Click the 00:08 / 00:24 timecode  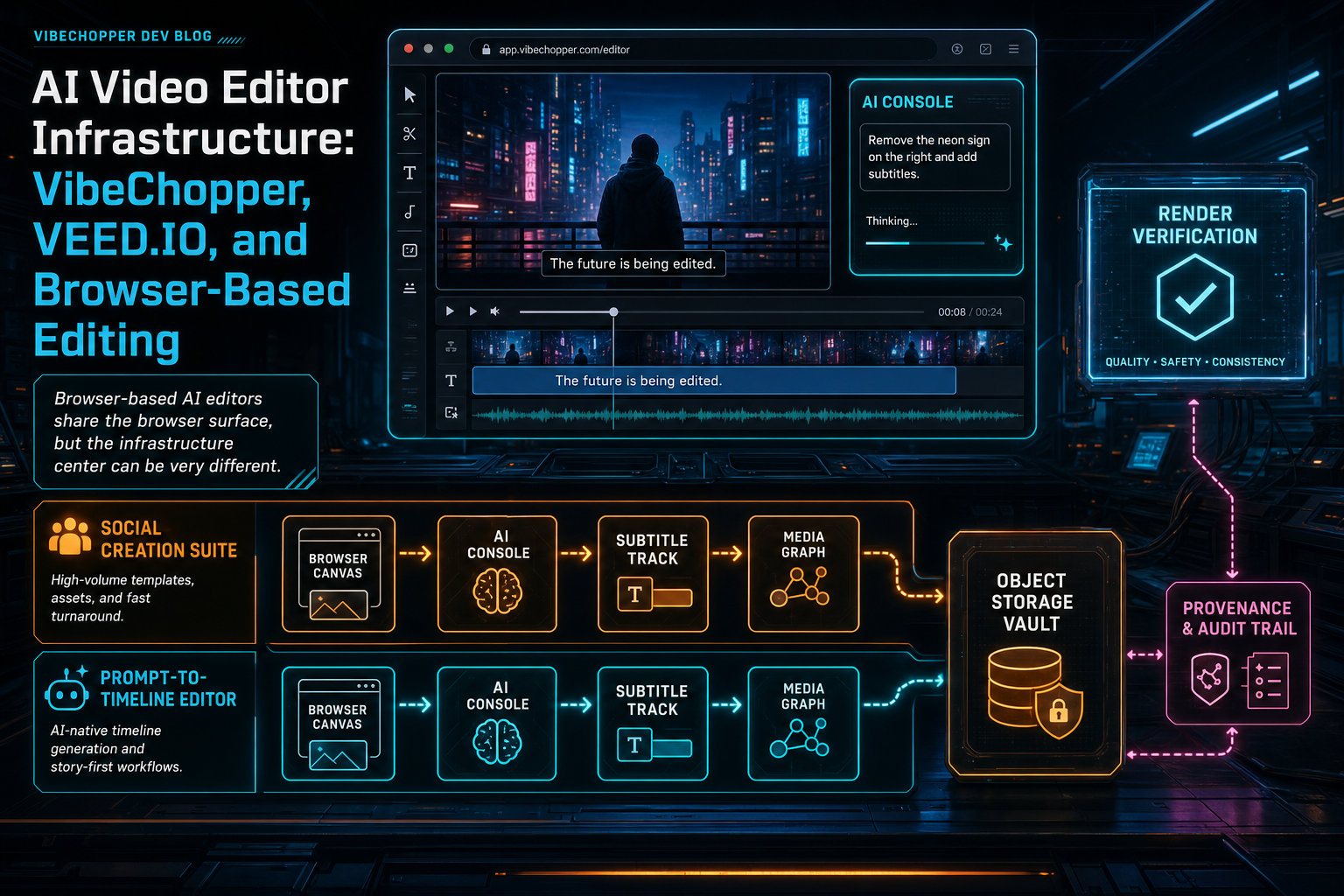pos(970,312)
